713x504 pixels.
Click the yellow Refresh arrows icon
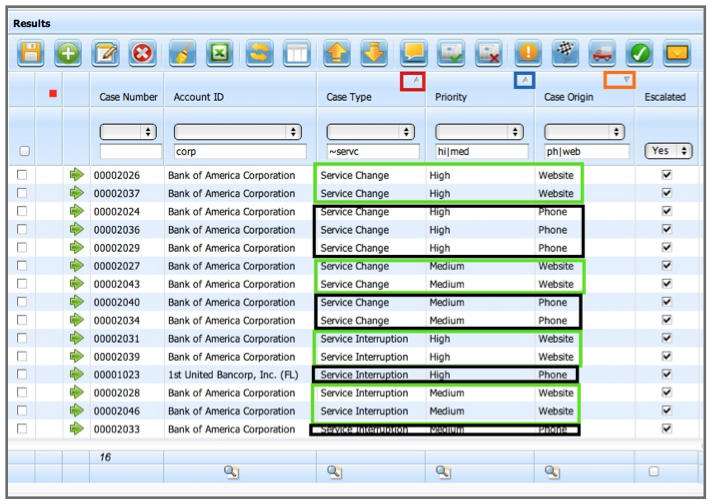[260, 53]
